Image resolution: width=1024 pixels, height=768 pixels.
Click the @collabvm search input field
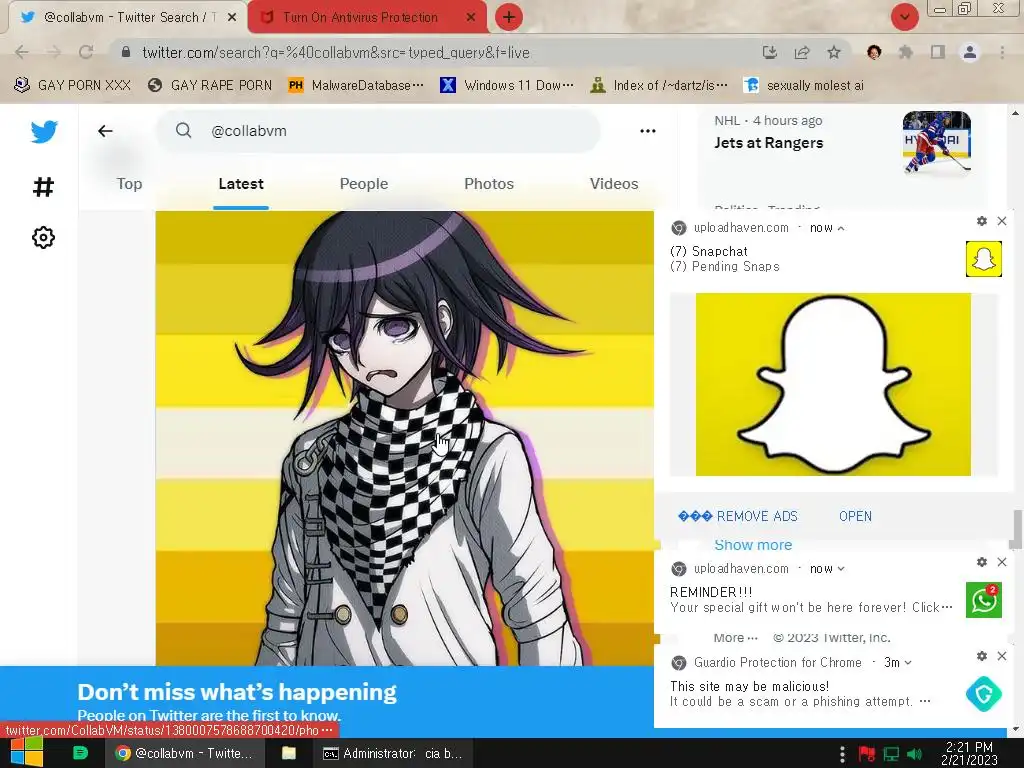click(x=378, y=131)
